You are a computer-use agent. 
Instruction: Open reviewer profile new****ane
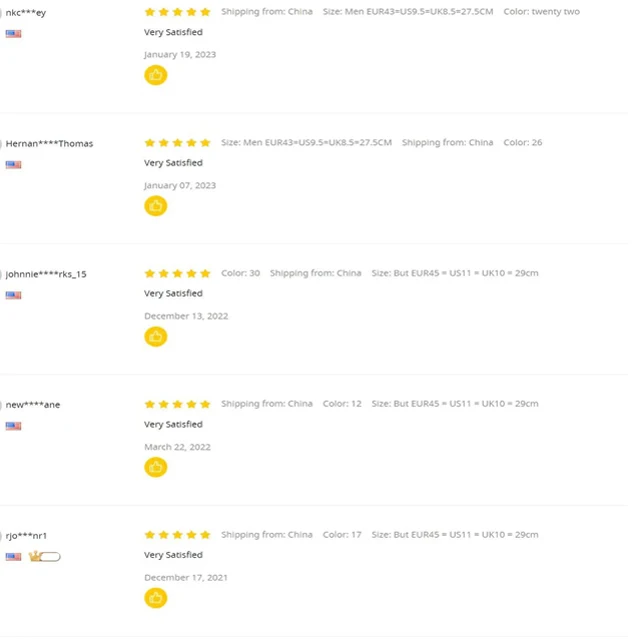point(33,405)
